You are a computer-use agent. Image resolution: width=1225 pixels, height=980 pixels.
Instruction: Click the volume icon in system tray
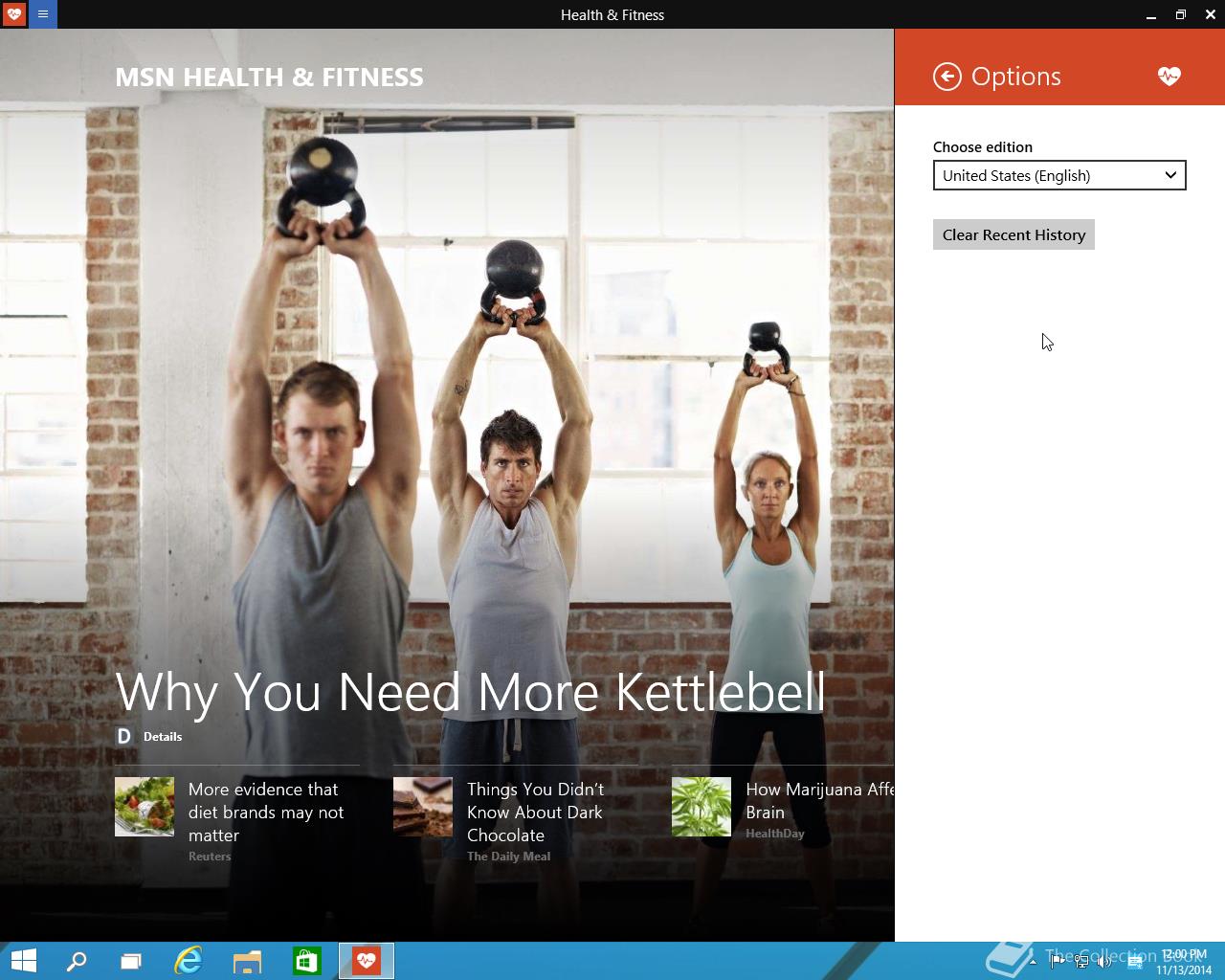tap(1104, 961)
